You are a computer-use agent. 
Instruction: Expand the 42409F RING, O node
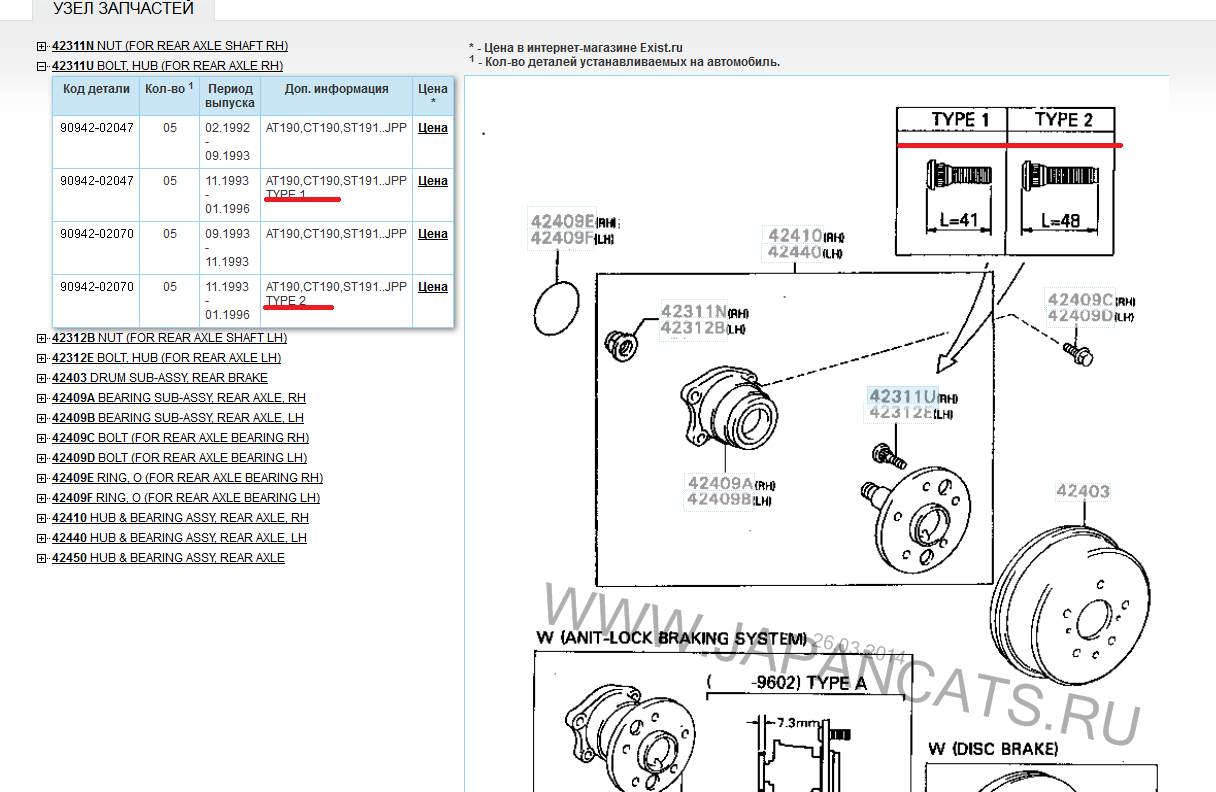[x=41, y=498]
